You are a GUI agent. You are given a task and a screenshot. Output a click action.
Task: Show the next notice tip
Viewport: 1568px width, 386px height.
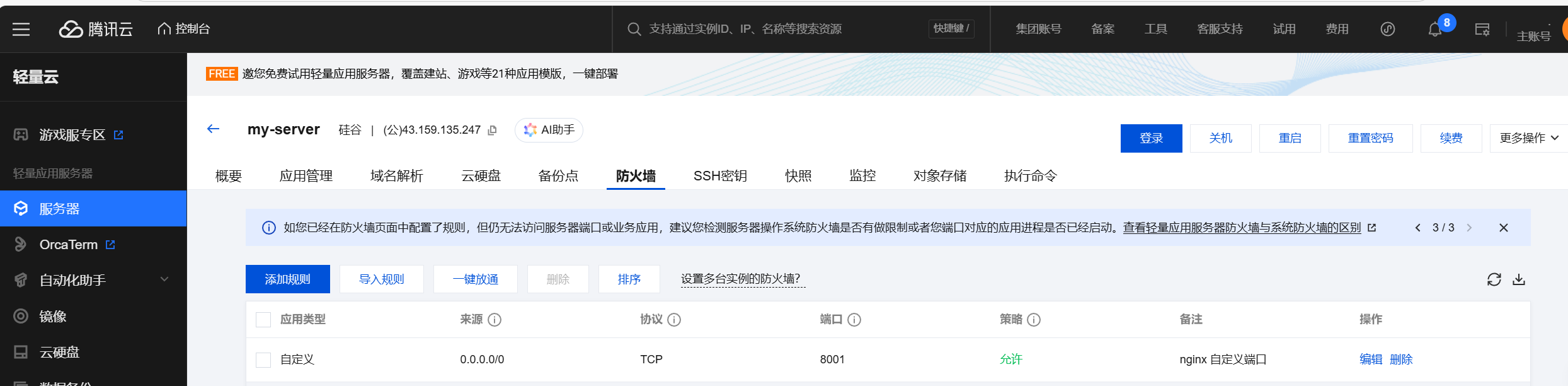point(1469,228)
